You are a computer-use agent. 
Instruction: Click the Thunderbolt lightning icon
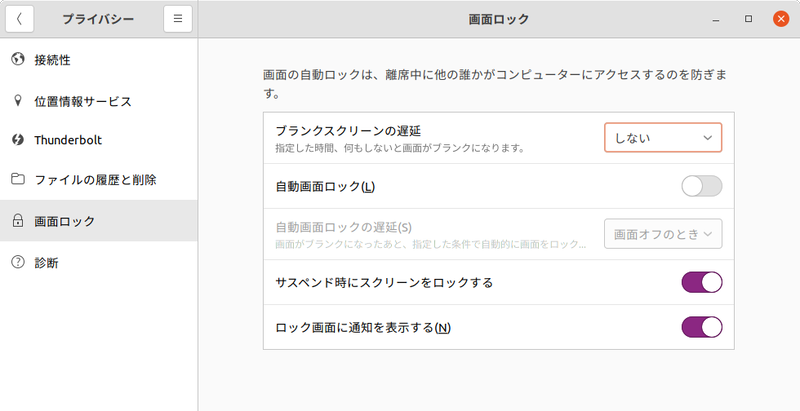tap(17, 140)
